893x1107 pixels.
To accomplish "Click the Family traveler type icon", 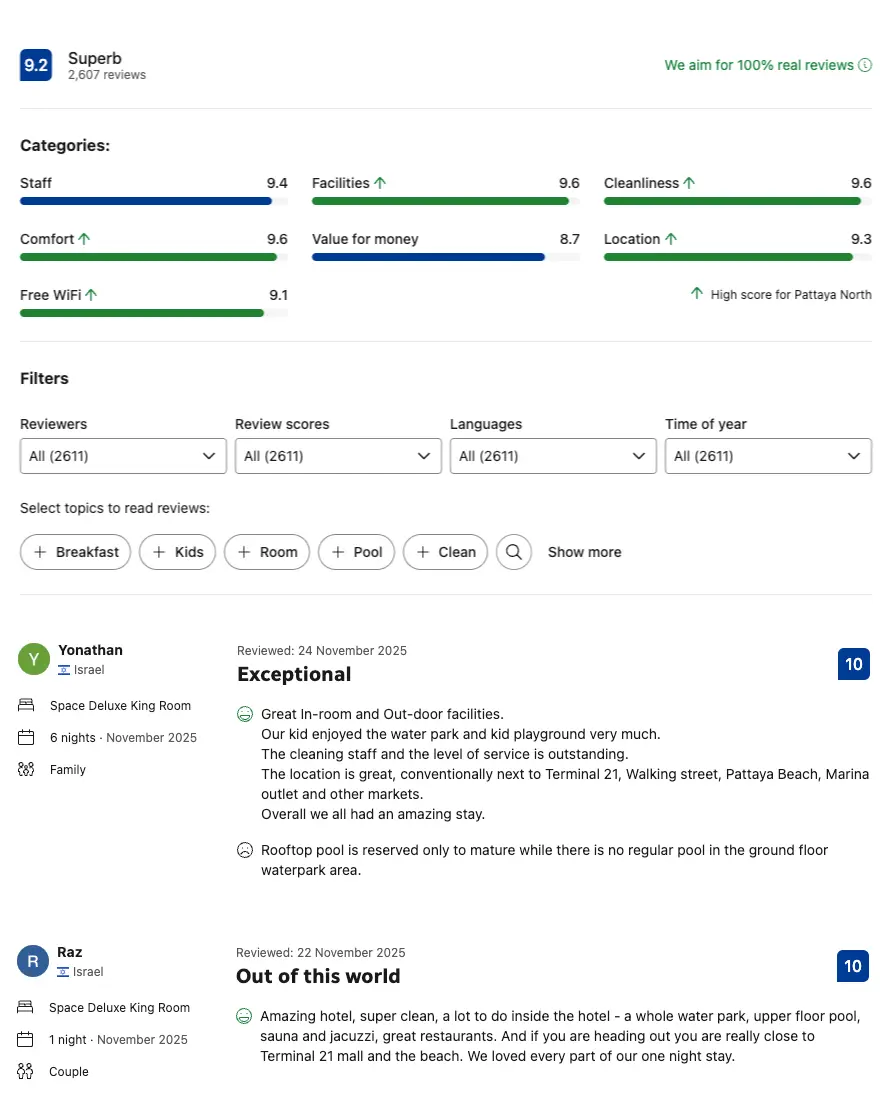I will [x=26, y=770].
